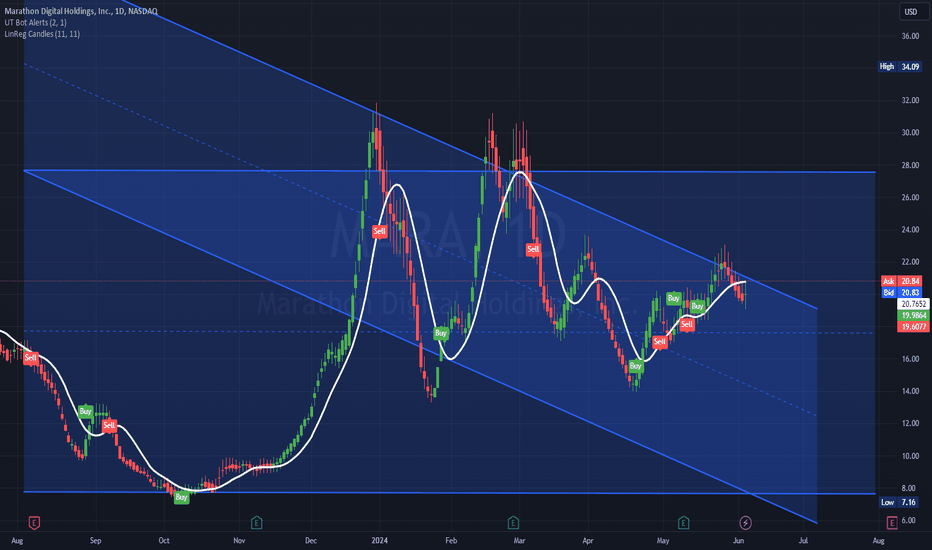Click the Sell signal after the late-December peak

tap(379, 231)
